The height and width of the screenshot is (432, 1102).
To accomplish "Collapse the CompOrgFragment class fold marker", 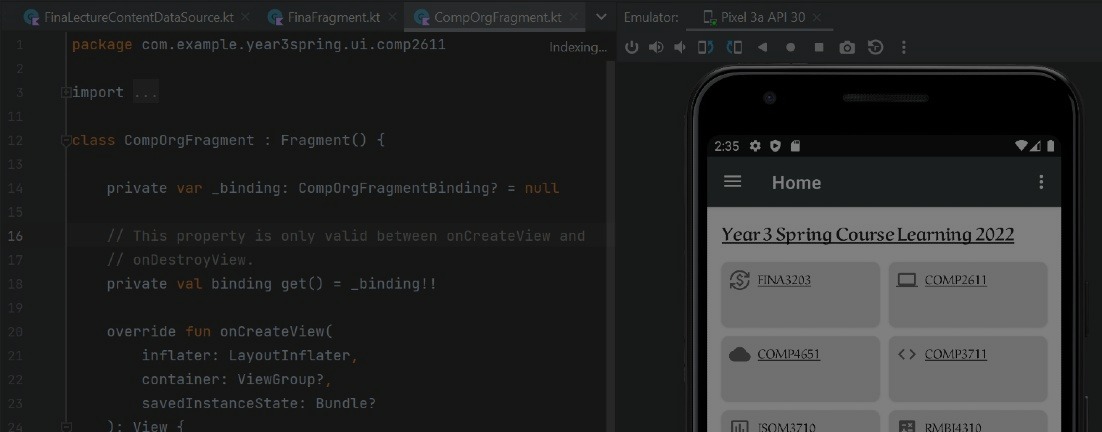I will click(x=66, y=140).
